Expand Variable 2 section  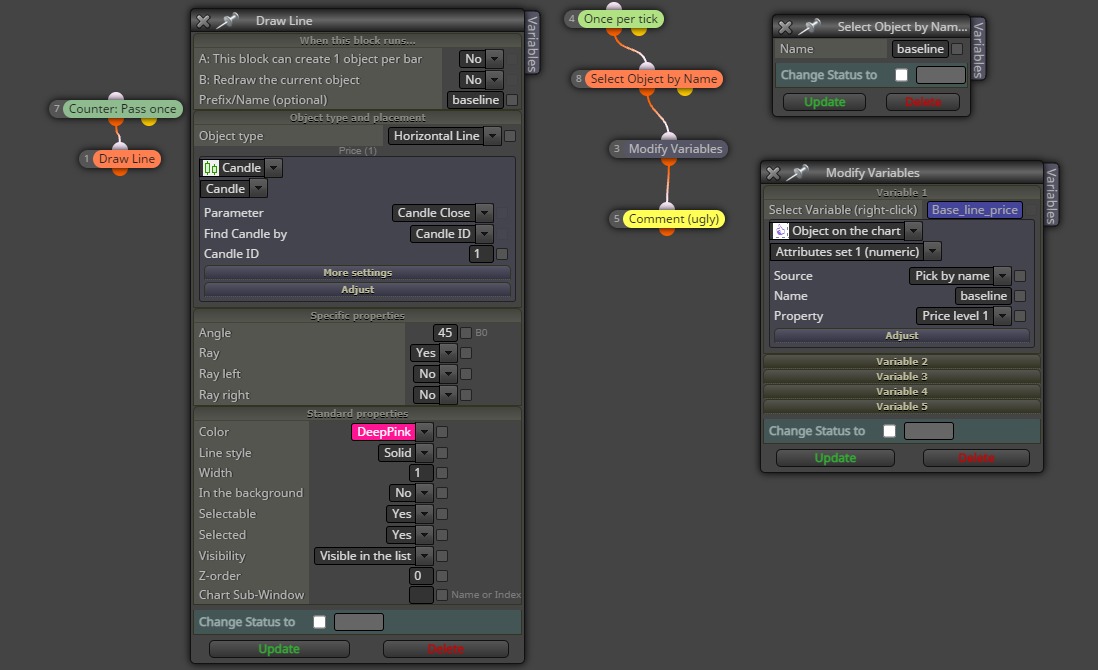tap(901, 361)
